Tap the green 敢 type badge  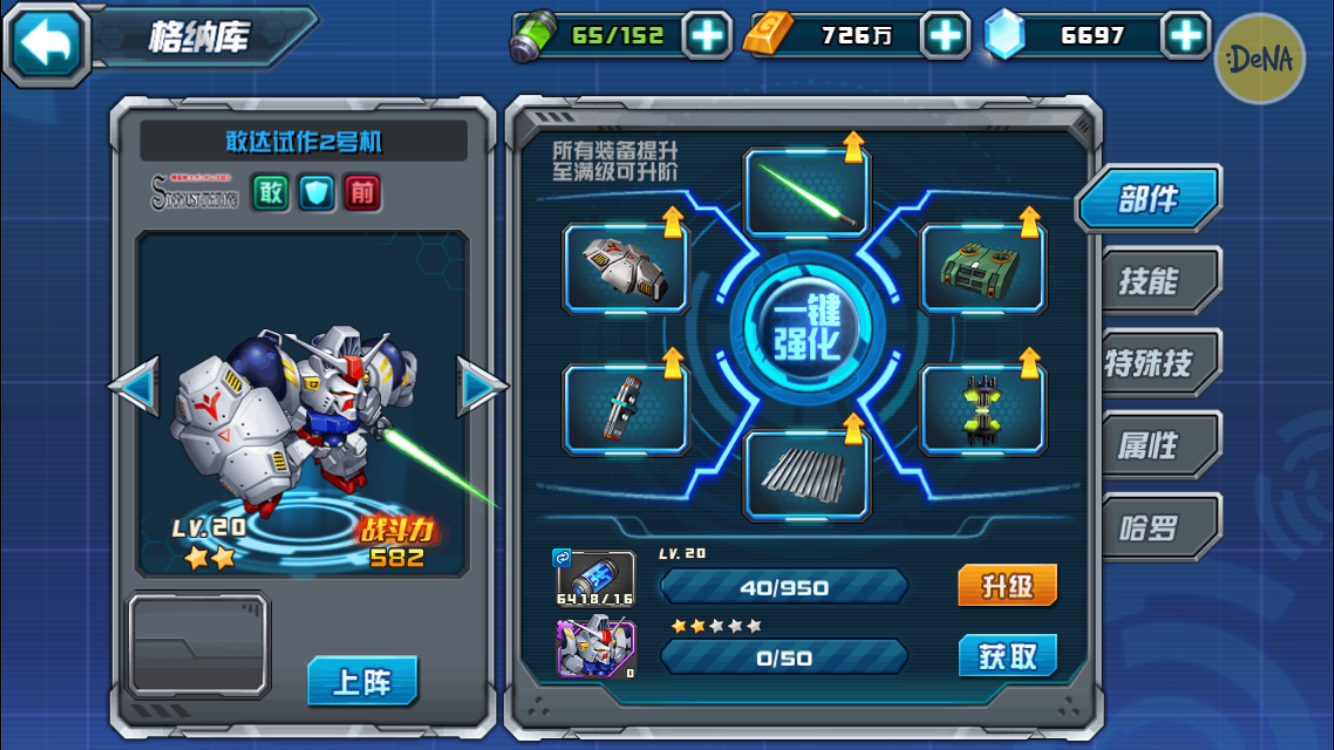click(270, 192)
